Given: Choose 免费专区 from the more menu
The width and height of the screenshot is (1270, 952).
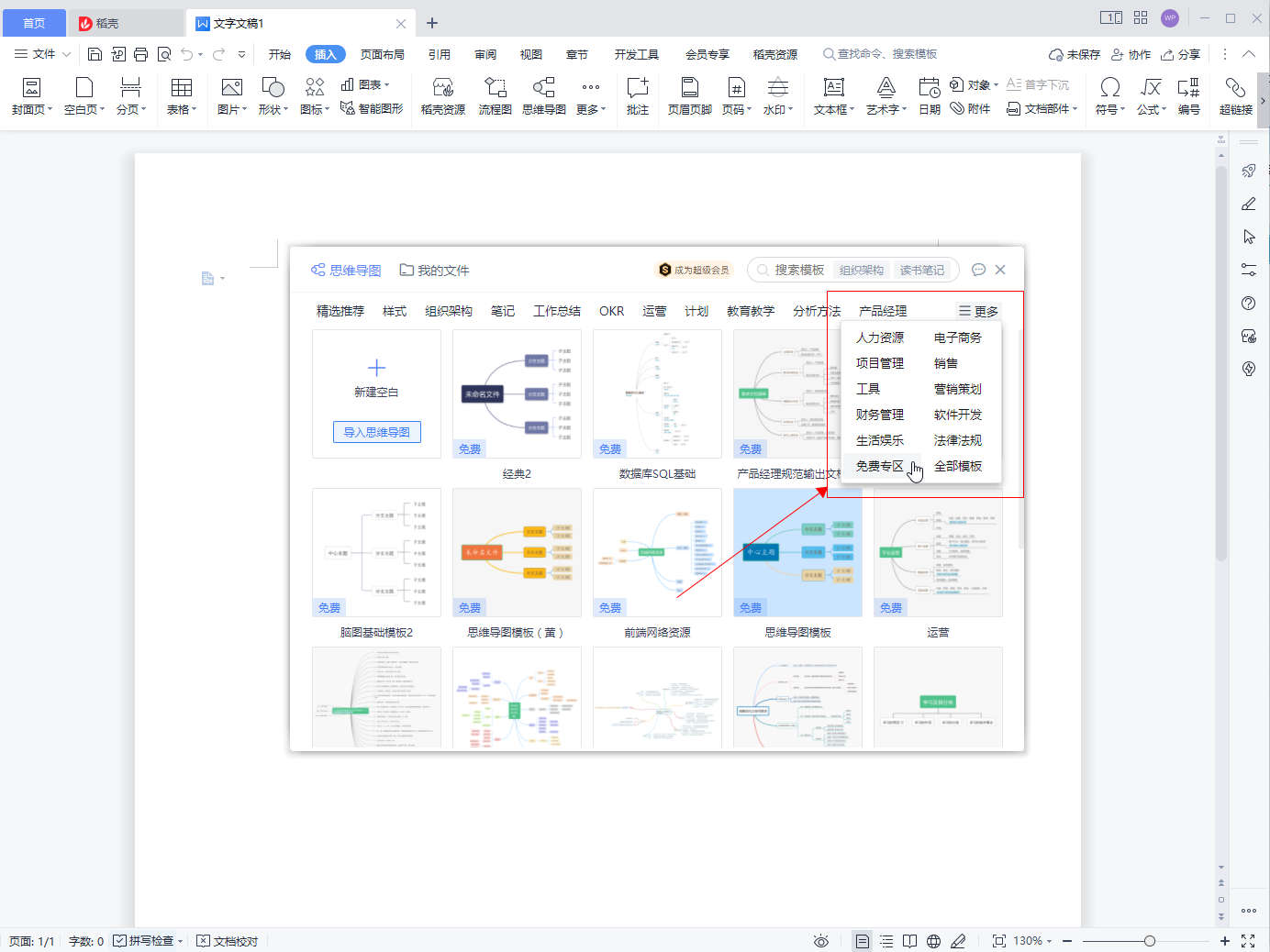Looking at the screenshot, I should 880,466.
